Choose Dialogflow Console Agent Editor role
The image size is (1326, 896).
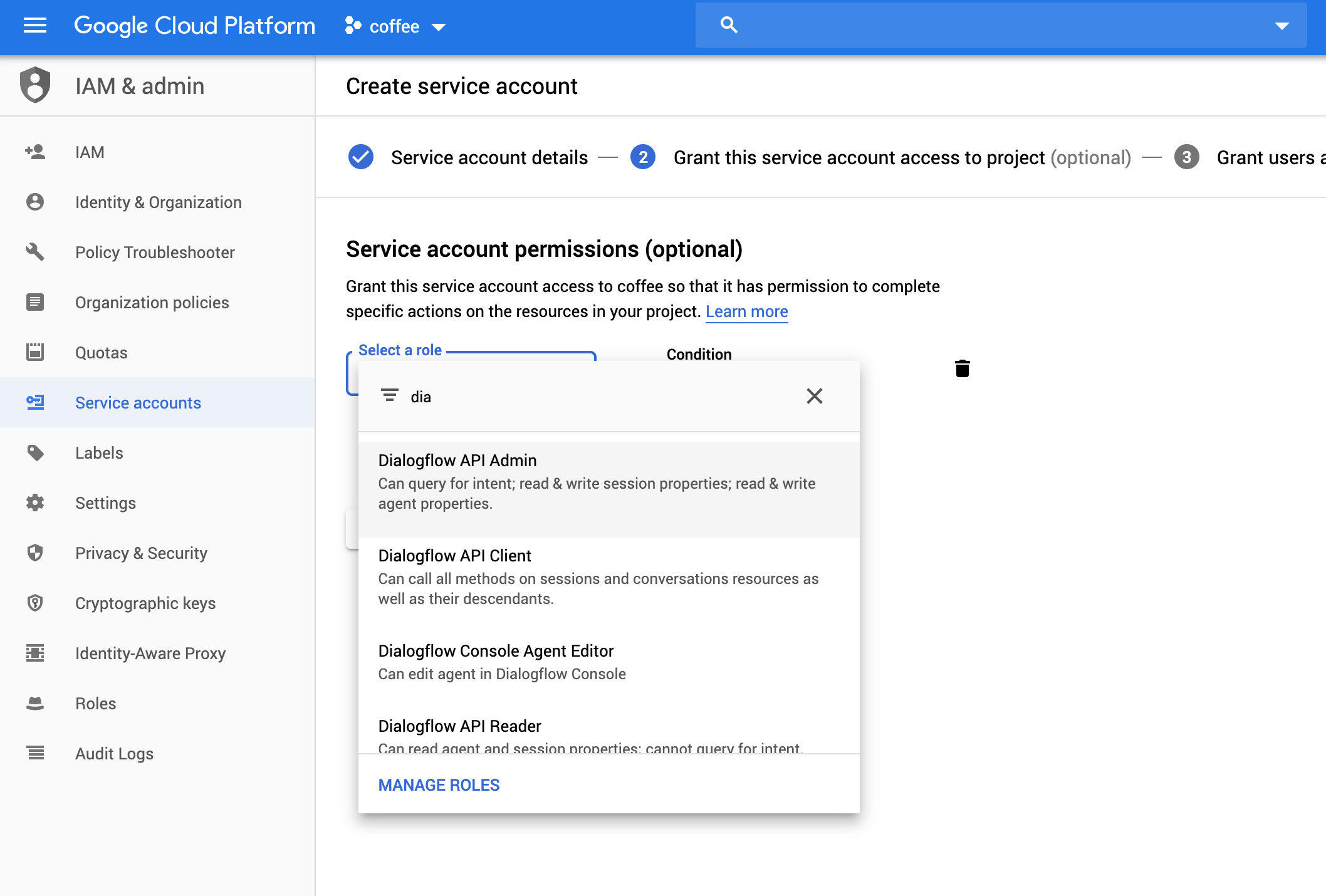(x=609, y=670)
